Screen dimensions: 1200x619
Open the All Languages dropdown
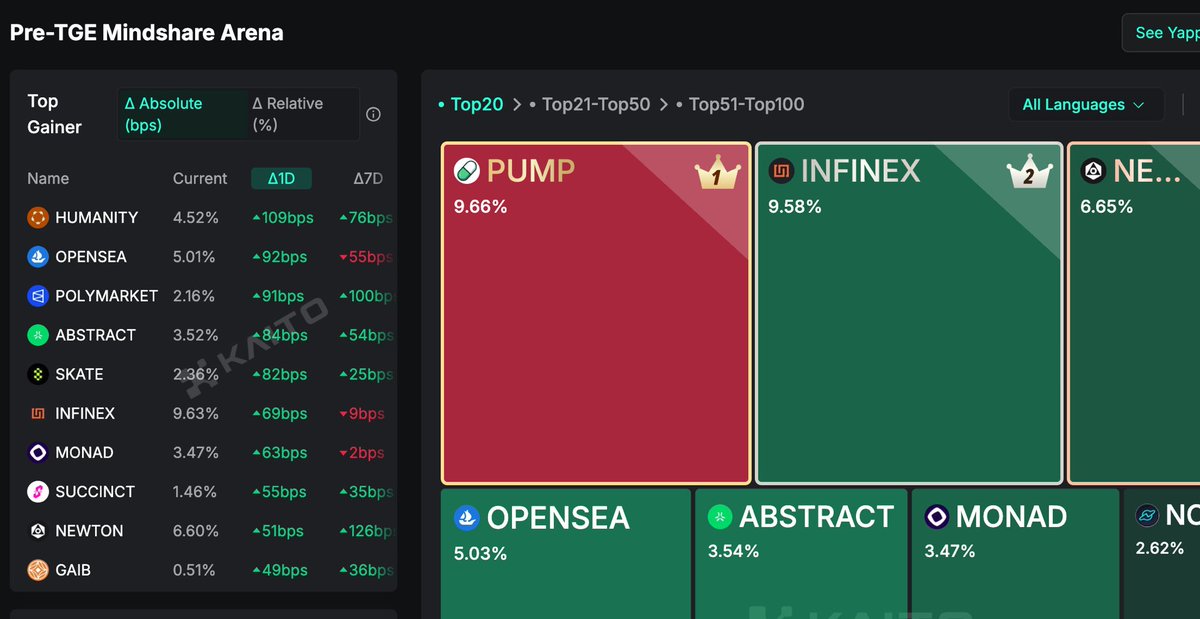click(x=1086, y=105)
